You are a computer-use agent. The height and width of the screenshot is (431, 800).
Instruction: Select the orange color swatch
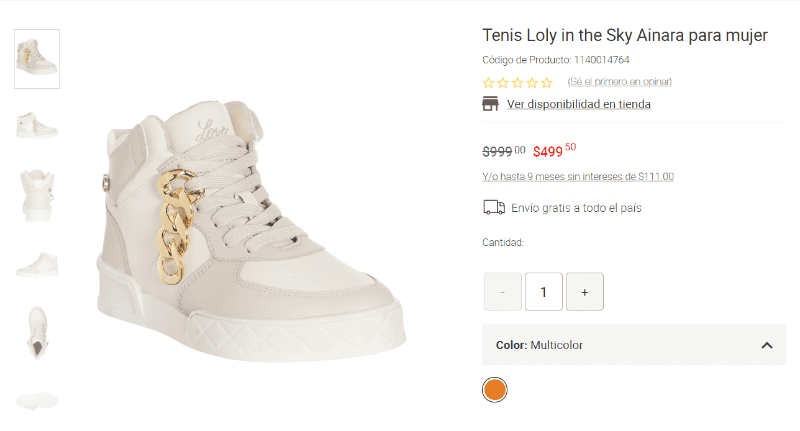494,389
